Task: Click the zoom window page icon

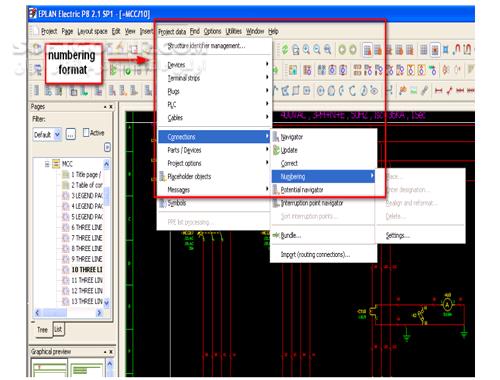Action: click(296, 50)
